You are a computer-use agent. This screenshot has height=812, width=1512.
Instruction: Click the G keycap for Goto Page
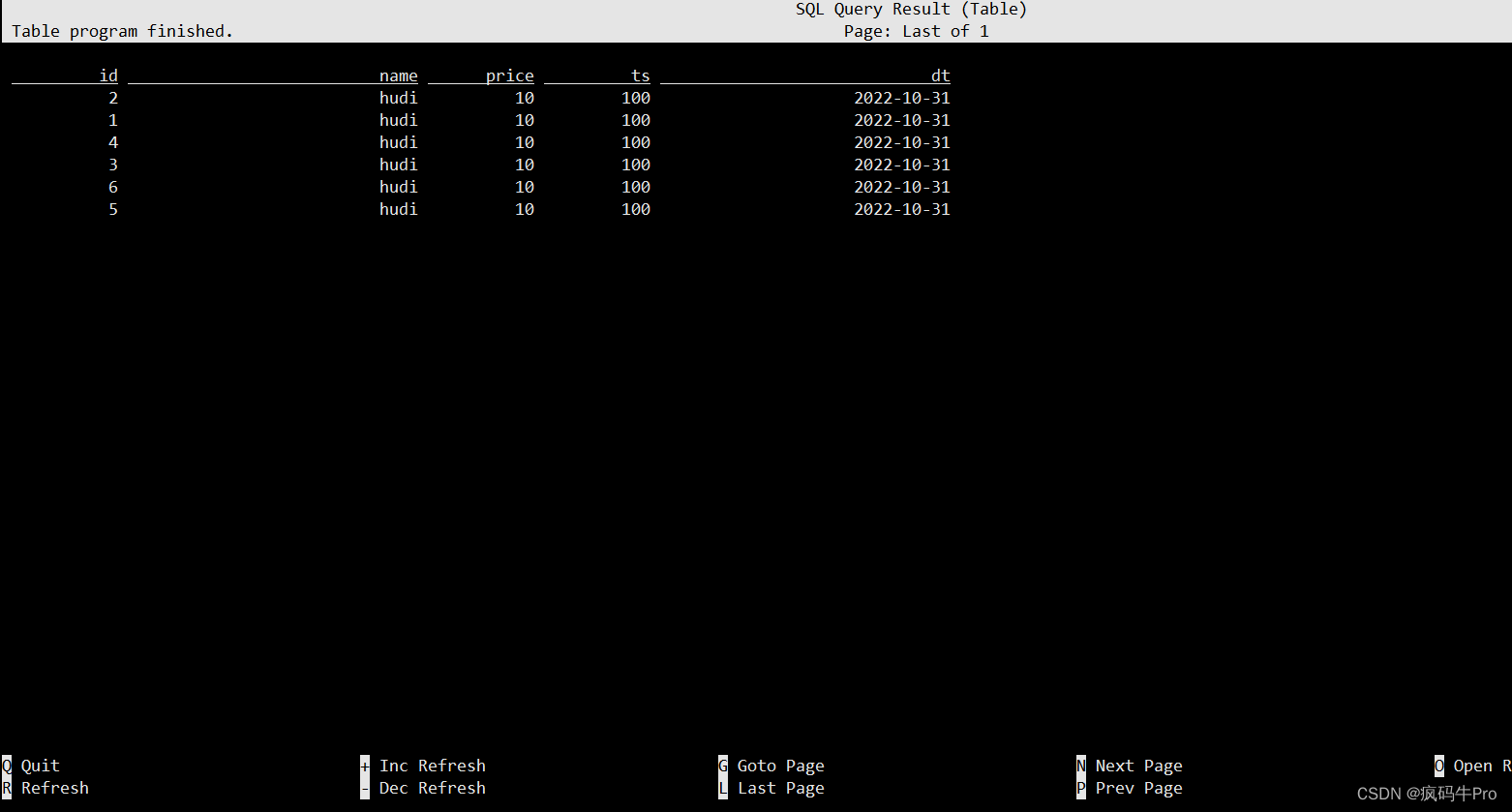coord(722,765)
